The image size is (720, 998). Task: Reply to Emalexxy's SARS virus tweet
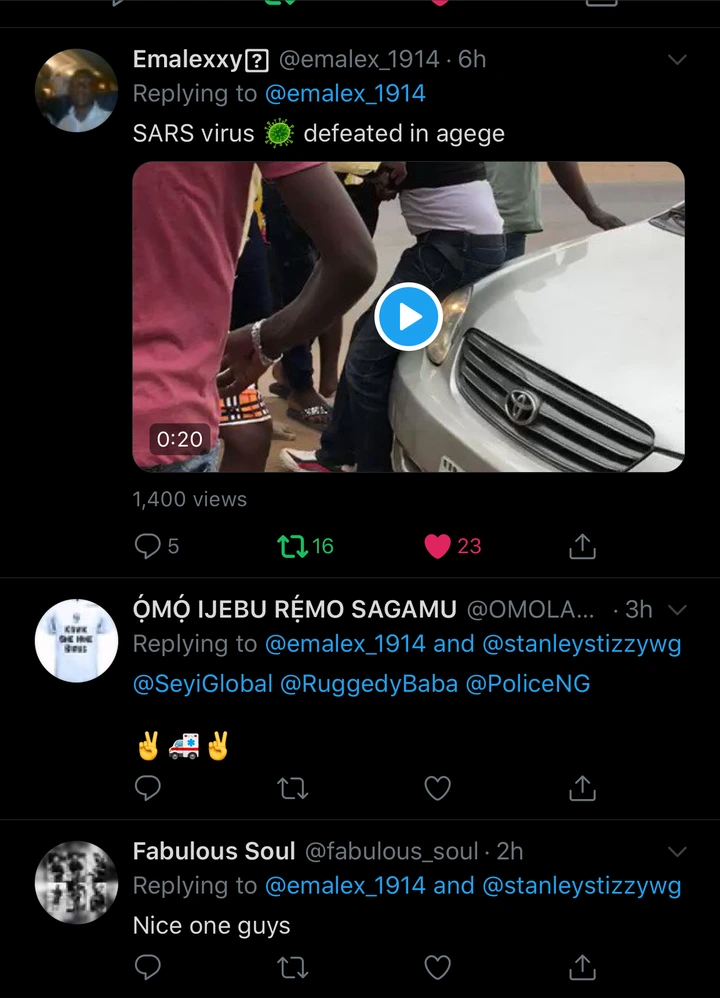(148, 545)
